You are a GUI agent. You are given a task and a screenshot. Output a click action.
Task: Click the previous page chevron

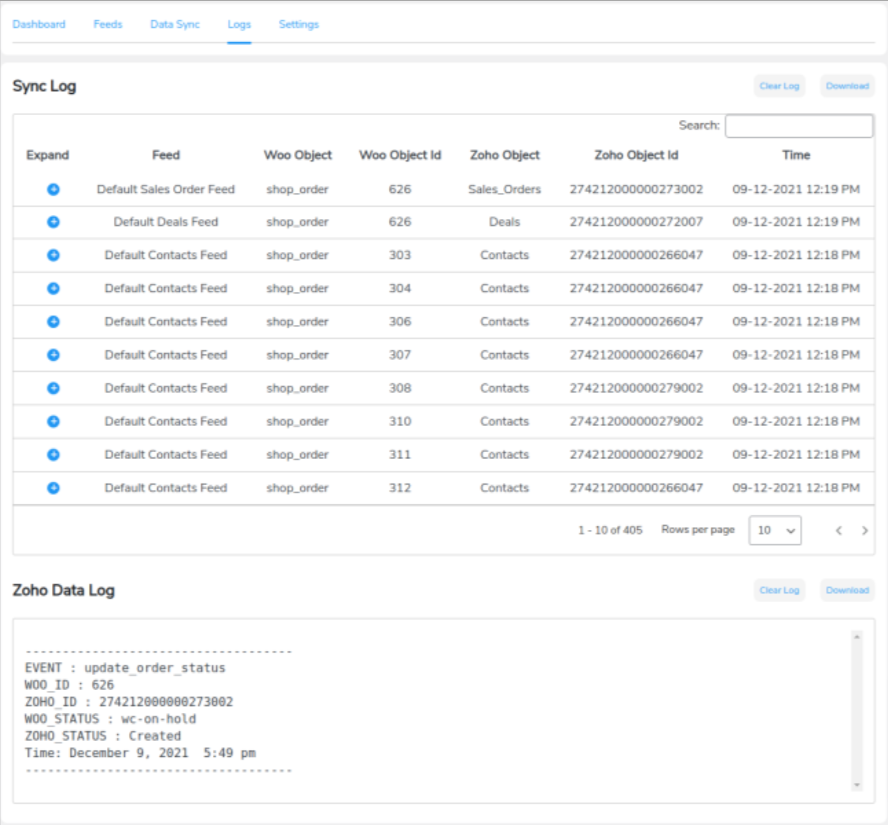(x=839, y=530)
